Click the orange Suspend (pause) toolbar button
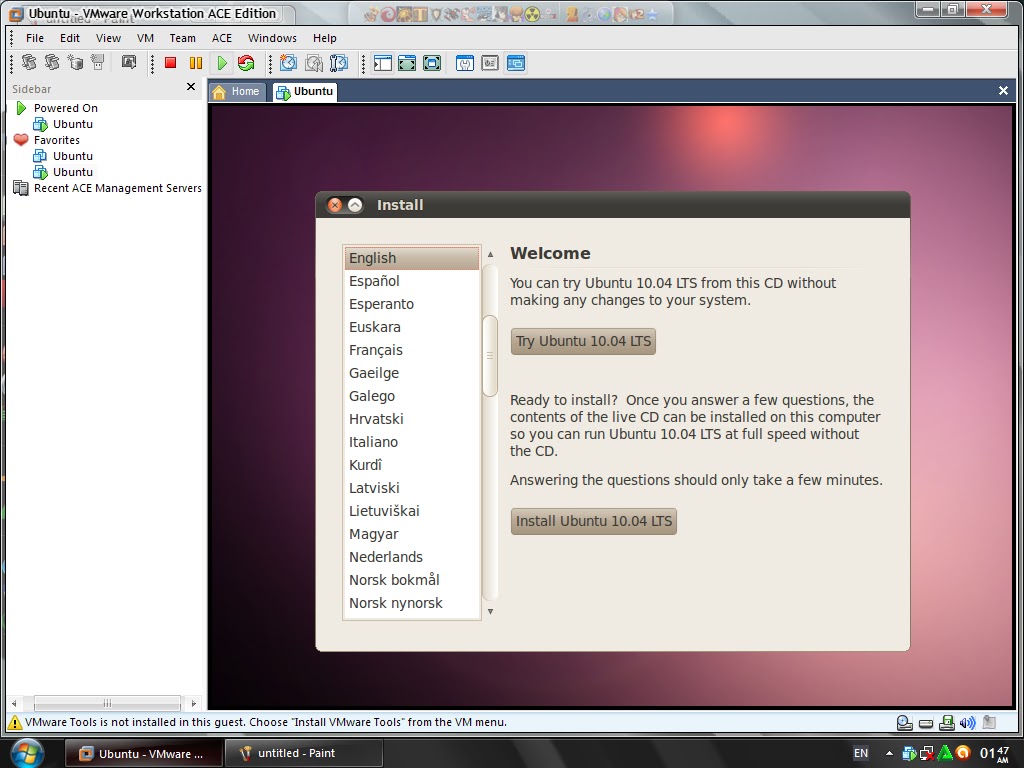The image size is (1024, 768). click(195, 63)
